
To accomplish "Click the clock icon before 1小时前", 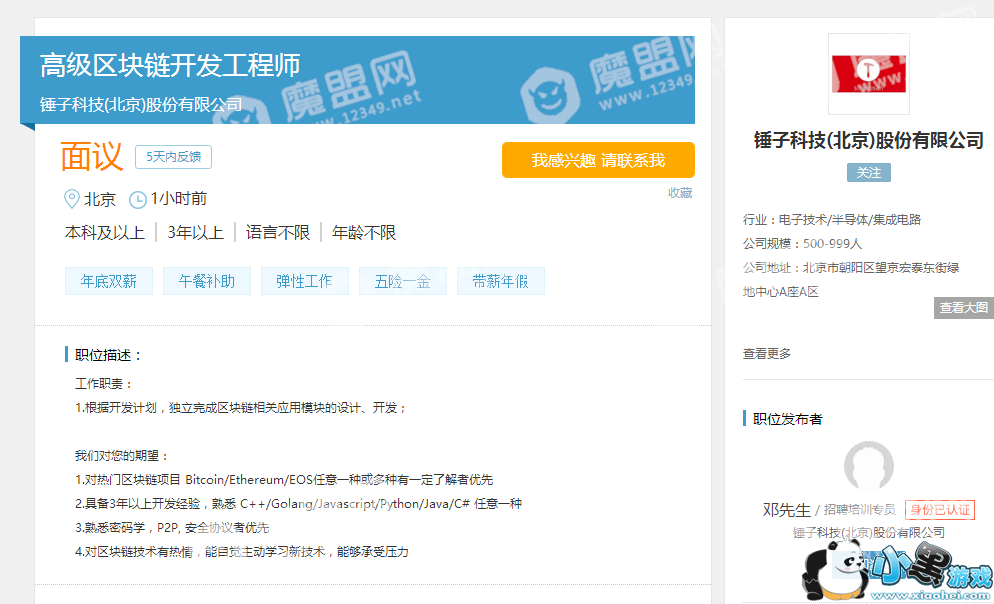I will [138, 200].
